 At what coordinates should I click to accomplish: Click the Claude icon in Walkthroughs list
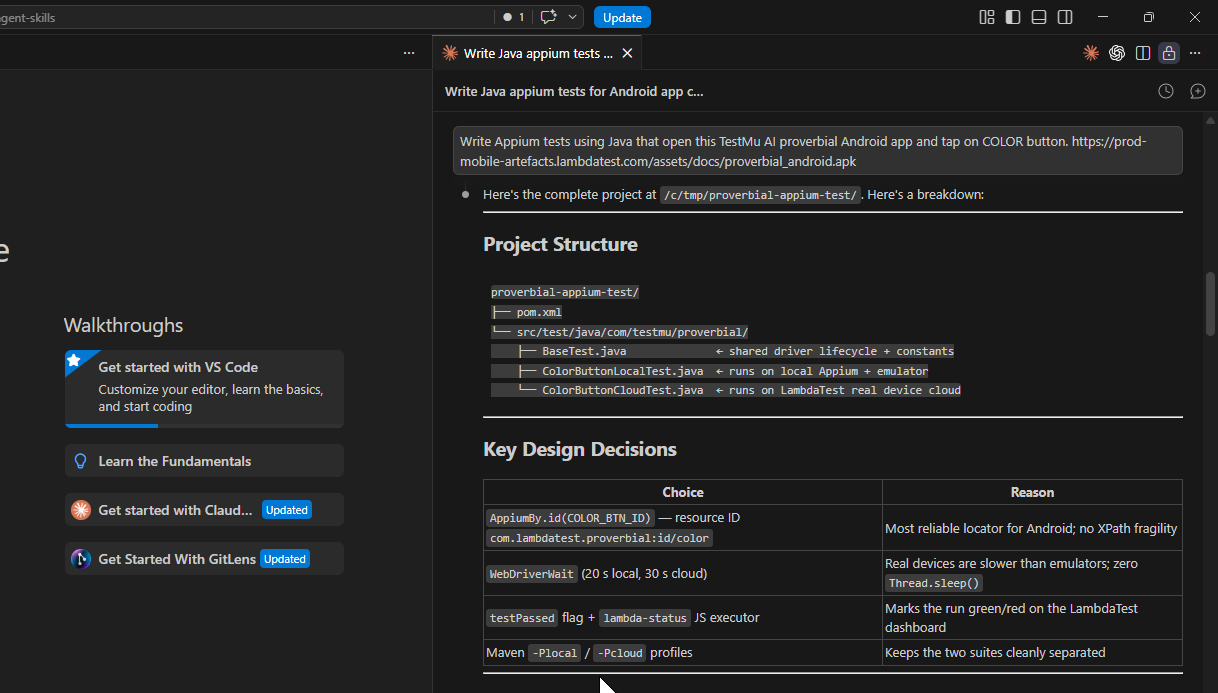click(81, 510)
